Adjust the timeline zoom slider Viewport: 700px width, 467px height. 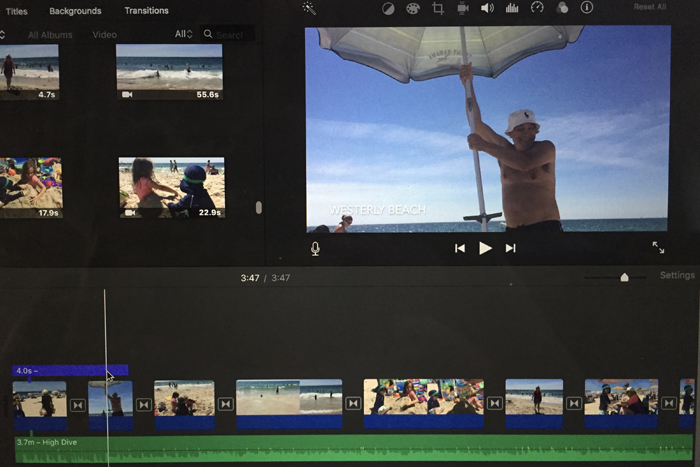[624, 277]
